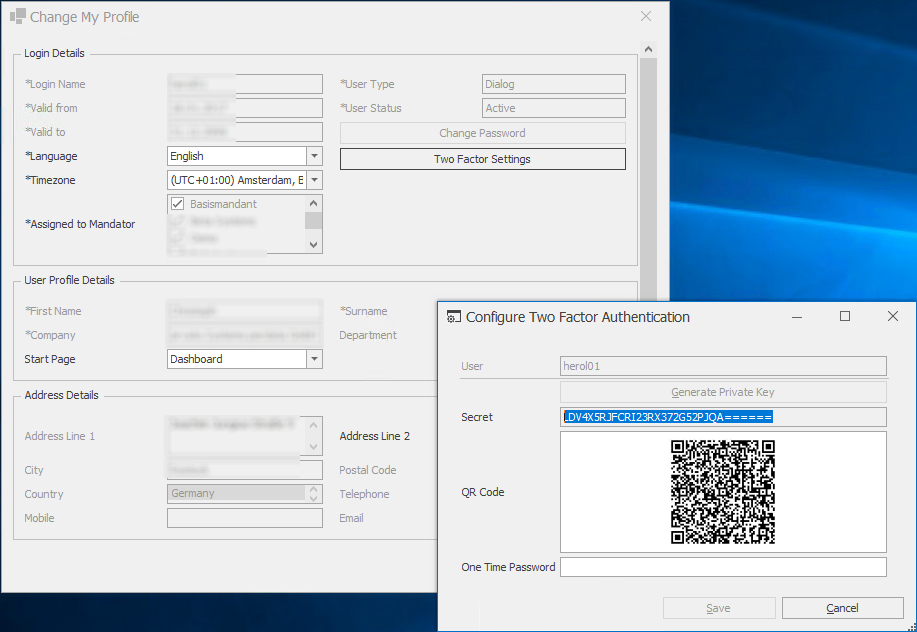The width and height of the screenshot is (917, 632).
Task: Click the Valid to field
Action: pos(244,132)
